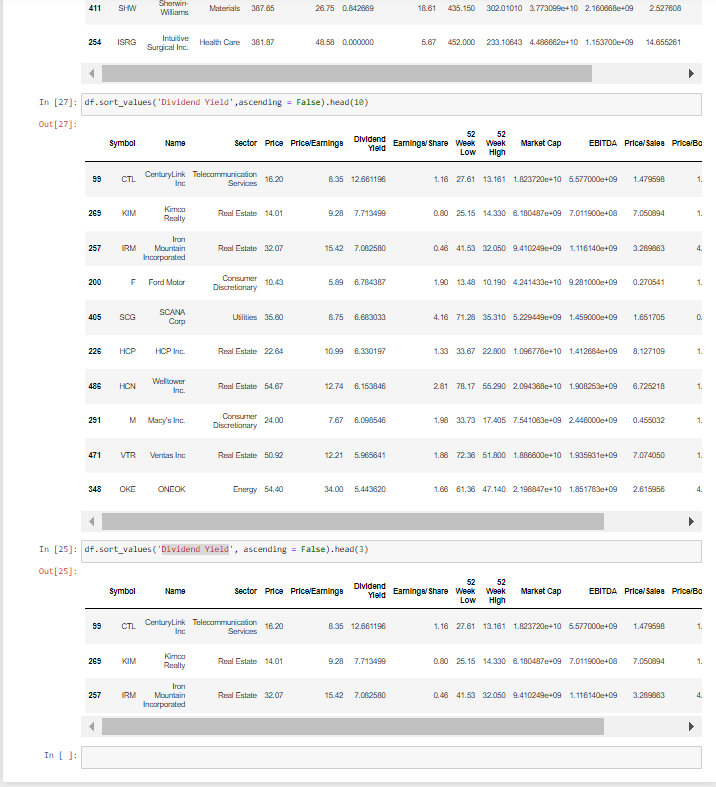
Task: Click 'Iron Mountain Incorporated' in Out[25] table
Action: tap(164, 695)
